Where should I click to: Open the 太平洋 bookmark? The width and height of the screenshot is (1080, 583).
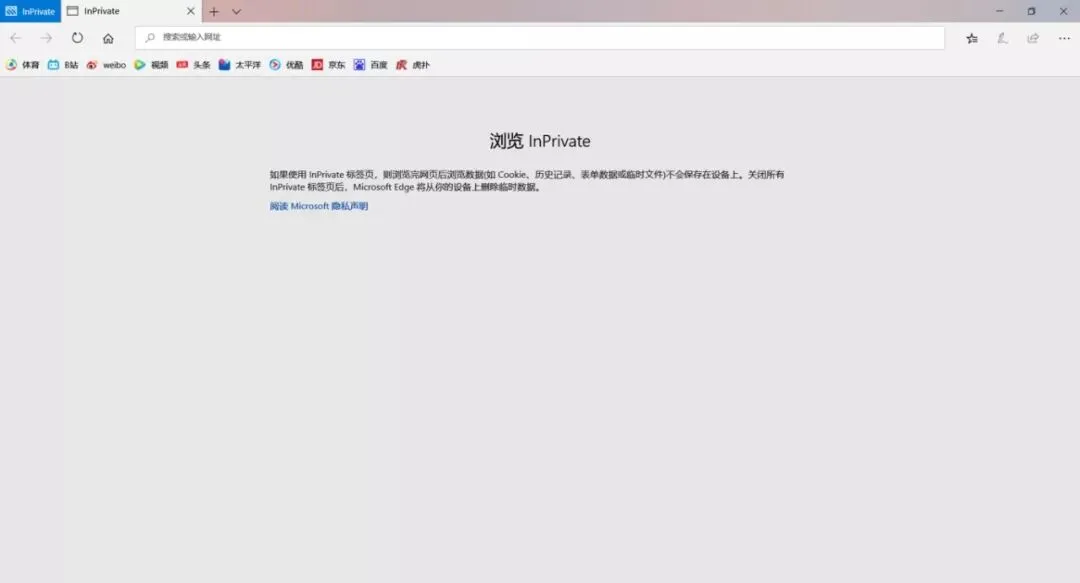tap(240, 64)
